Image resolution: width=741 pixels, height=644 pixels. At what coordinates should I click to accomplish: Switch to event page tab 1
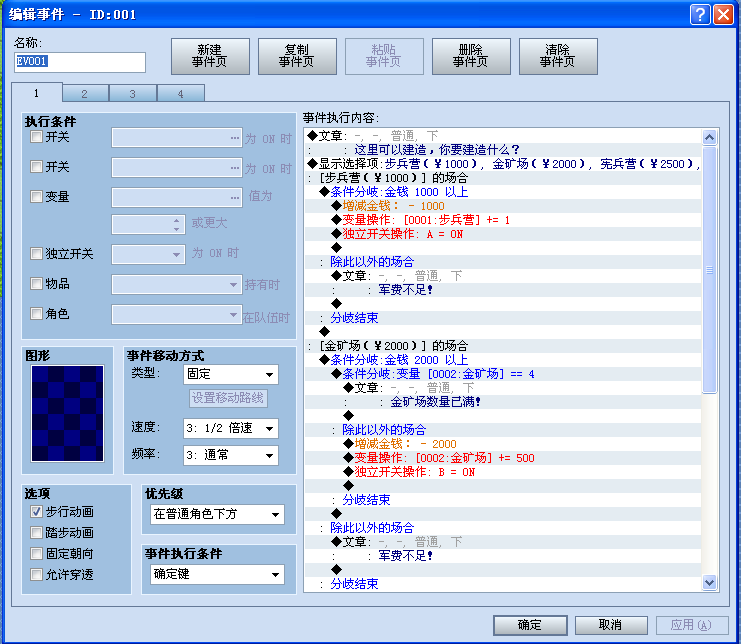pyautogui.click(x=36, y=93)
